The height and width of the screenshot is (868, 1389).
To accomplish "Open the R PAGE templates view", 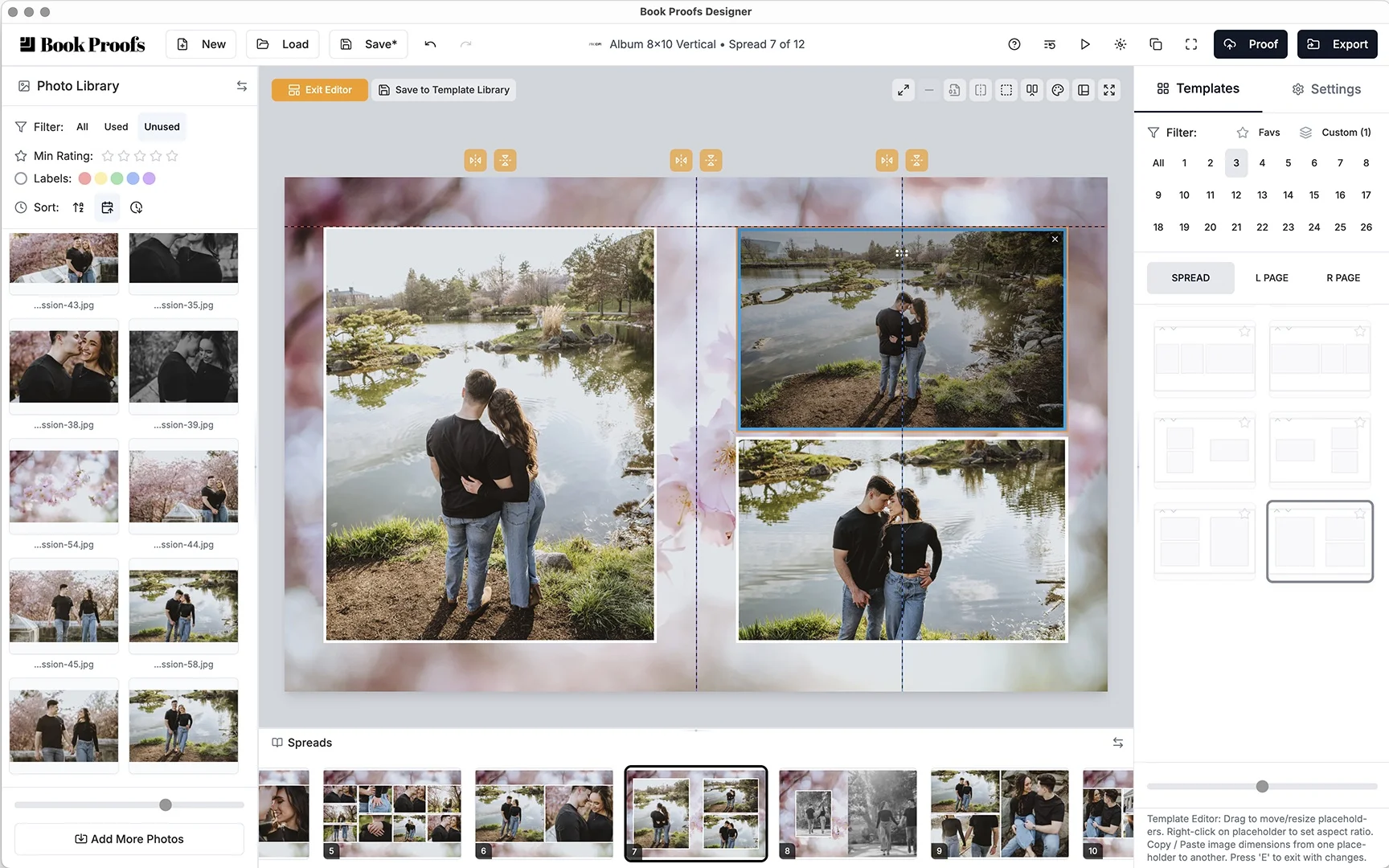I will click(1342, 277).
